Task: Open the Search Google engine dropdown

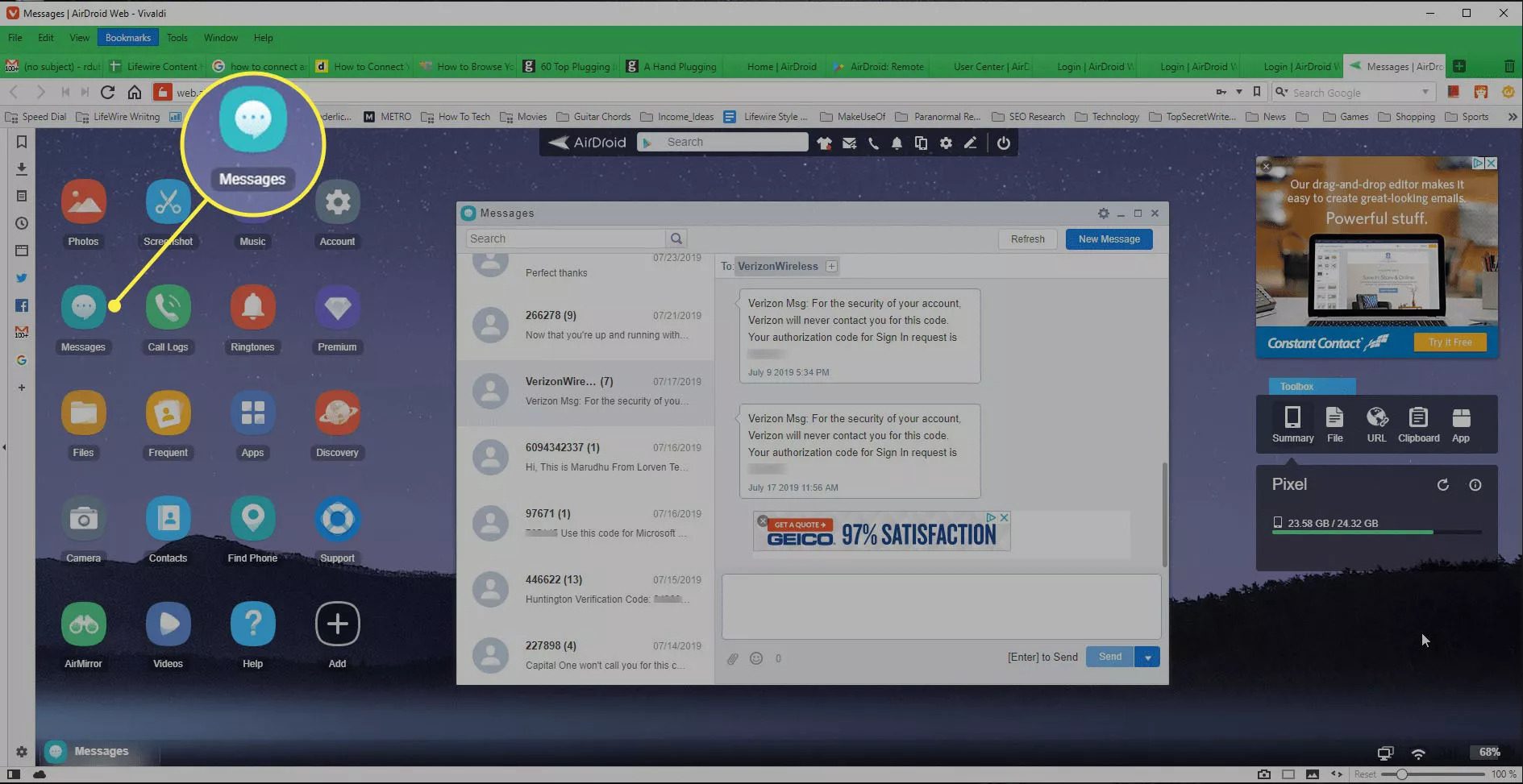Action: pos(1282,92)
